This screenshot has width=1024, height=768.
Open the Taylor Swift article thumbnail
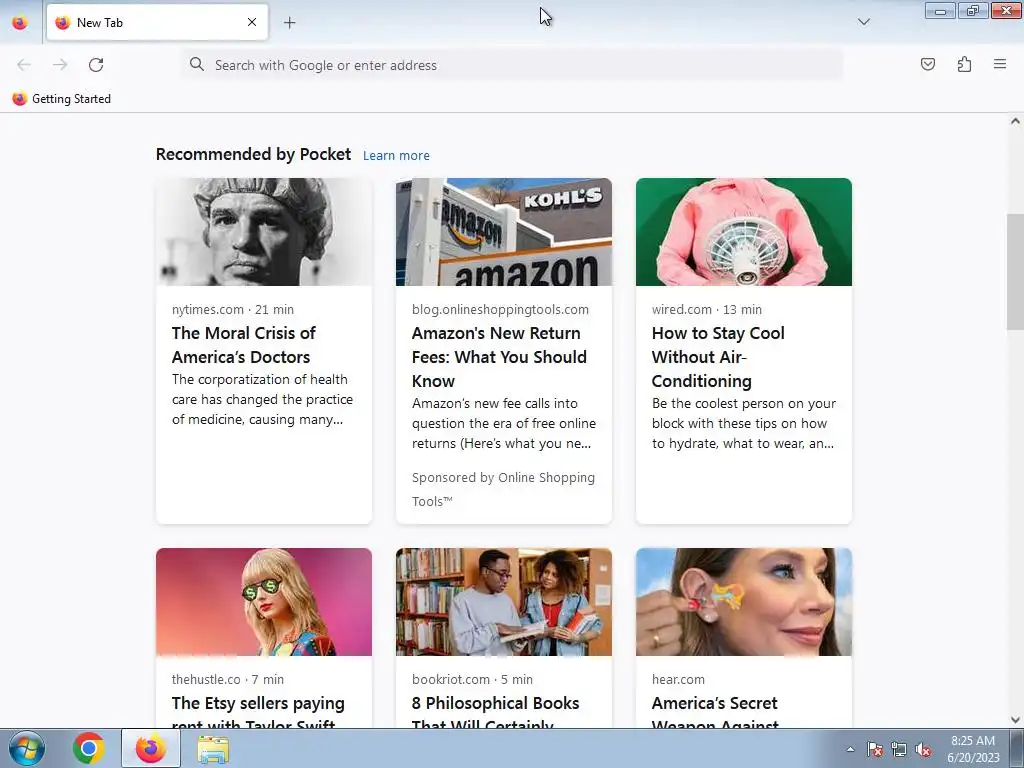coord(264,601)
